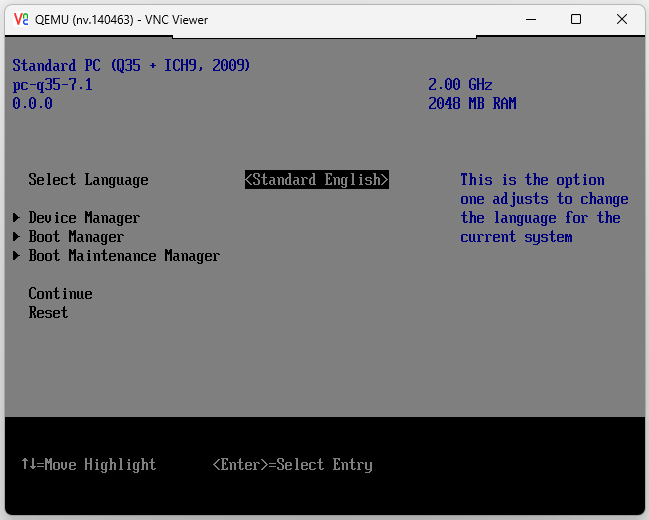Click the language help description text

[x=544, y=208]
